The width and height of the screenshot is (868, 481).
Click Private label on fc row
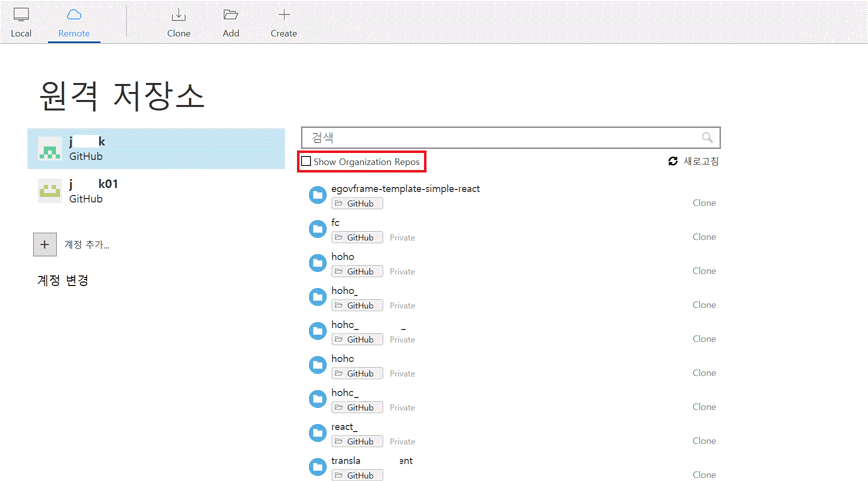point(402,238)
